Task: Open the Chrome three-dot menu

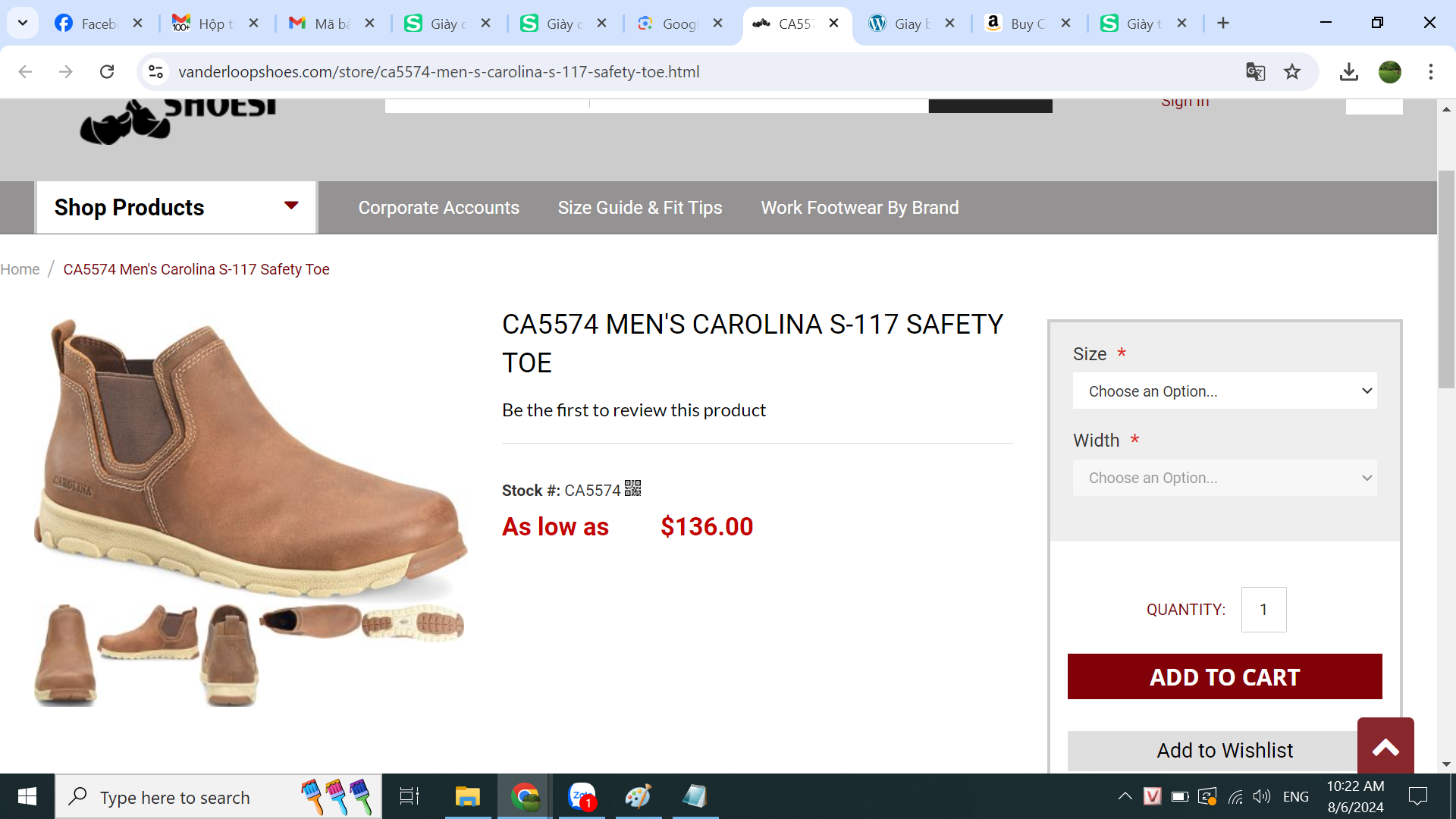Action: (1430, 72)
